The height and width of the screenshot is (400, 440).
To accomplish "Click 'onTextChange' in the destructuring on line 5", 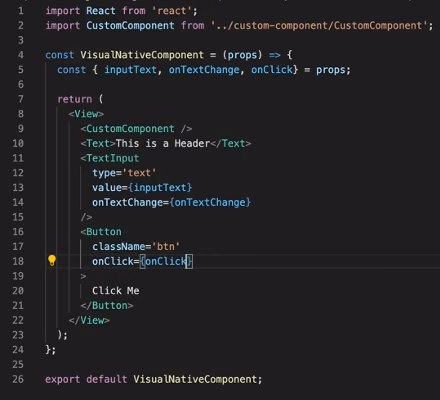I will (204, 69).
